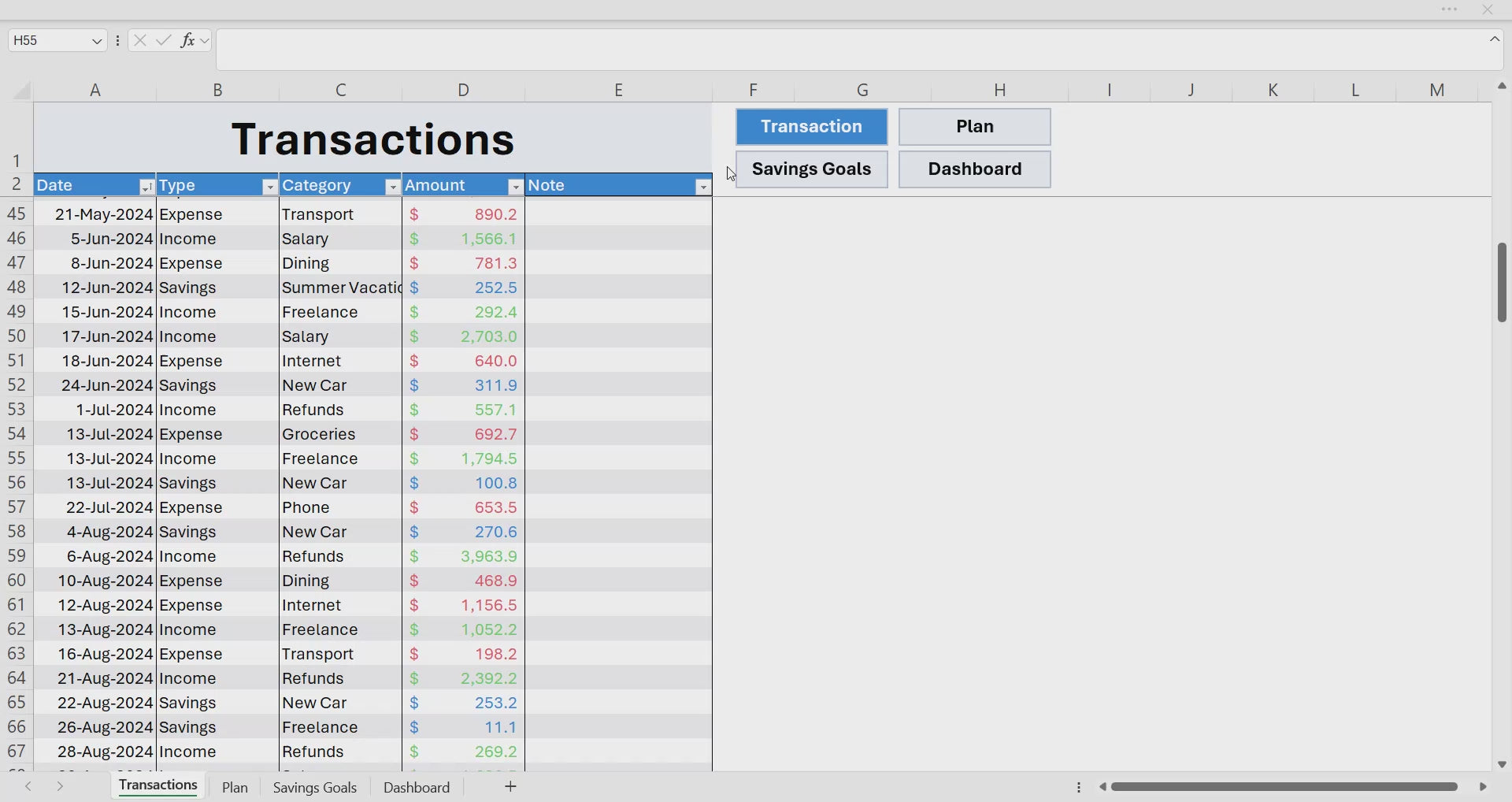Screen dimensions: 1512x802
Task: Open the Amount column filter dropdown
Action: 515,187
